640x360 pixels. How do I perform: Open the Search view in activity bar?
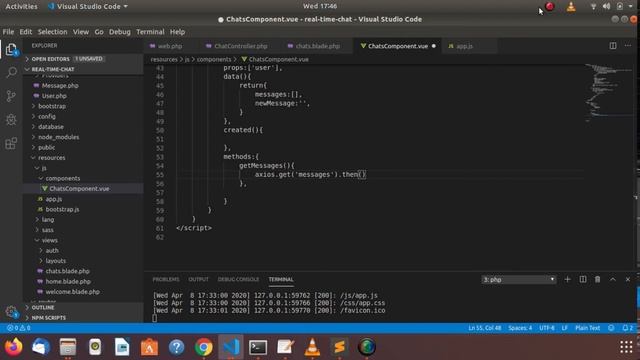tap(11, 73)
